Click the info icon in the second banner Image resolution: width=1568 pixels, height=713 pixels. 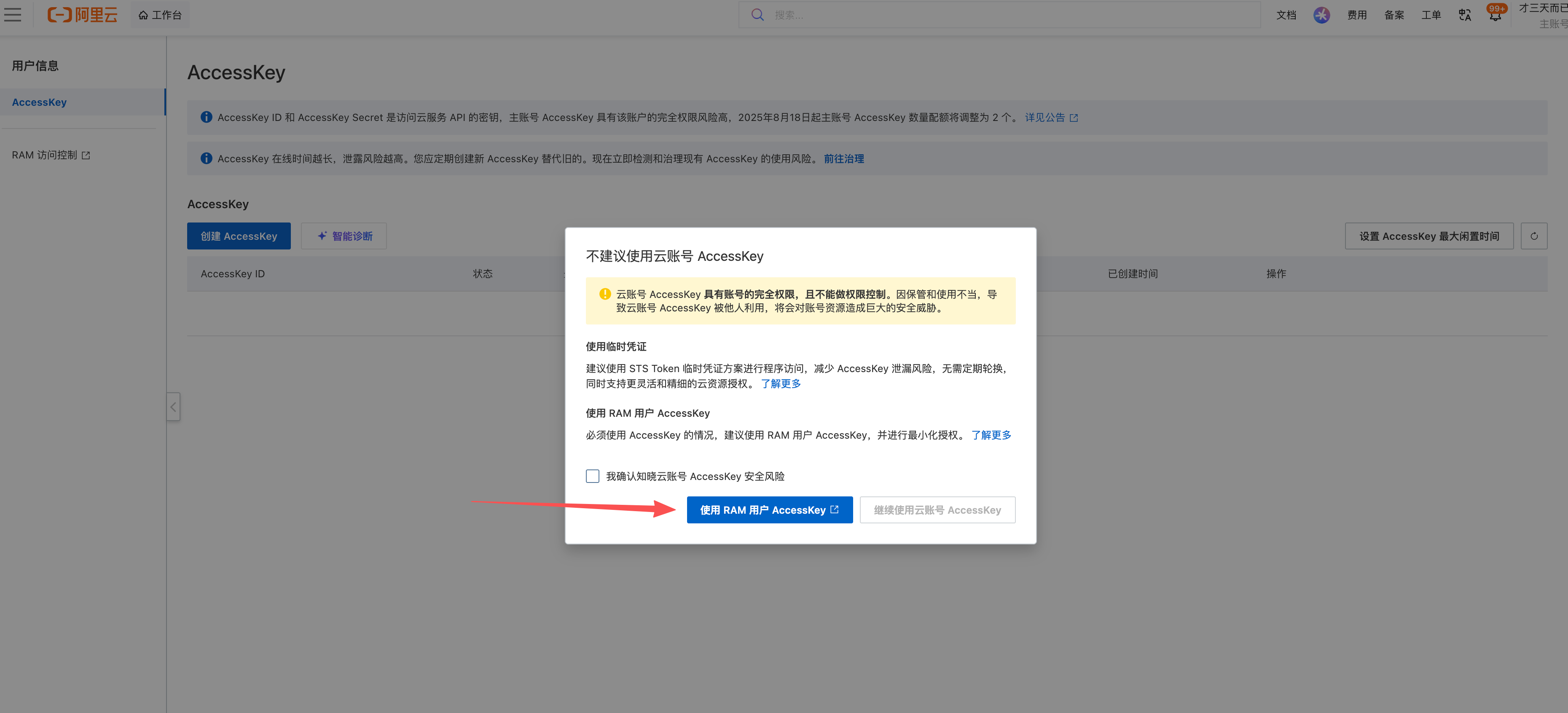point(207,158)
